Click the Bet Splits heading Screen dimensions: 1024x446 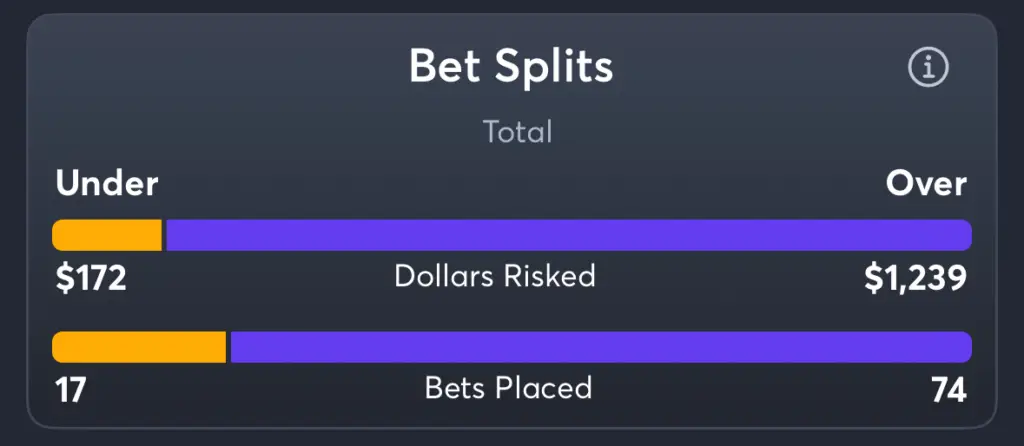point(511,66)
